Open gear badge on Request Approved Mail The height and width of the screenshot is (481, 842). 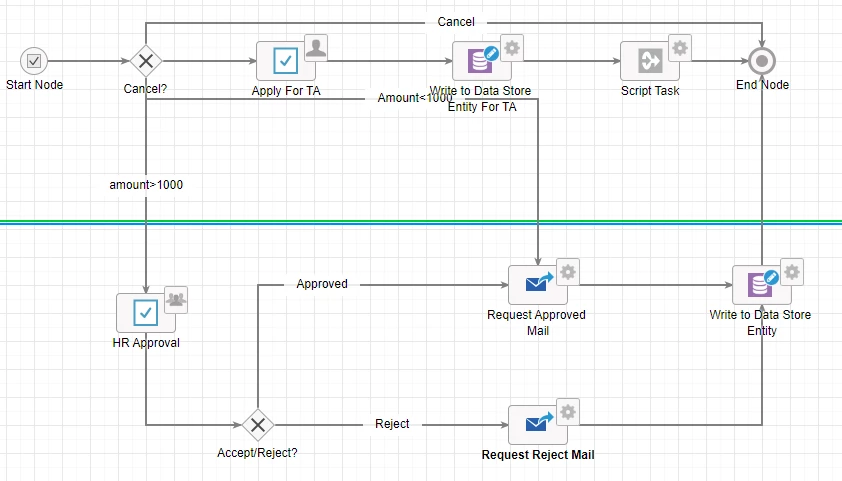tap(568, 272)
